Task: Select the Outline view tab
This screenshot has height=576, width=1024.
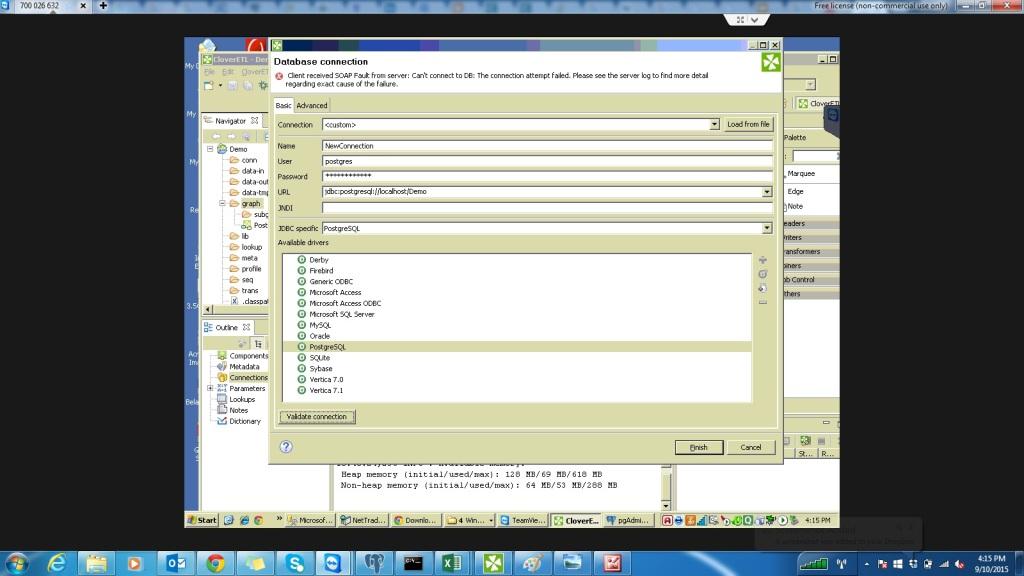Action: point(227,327)
